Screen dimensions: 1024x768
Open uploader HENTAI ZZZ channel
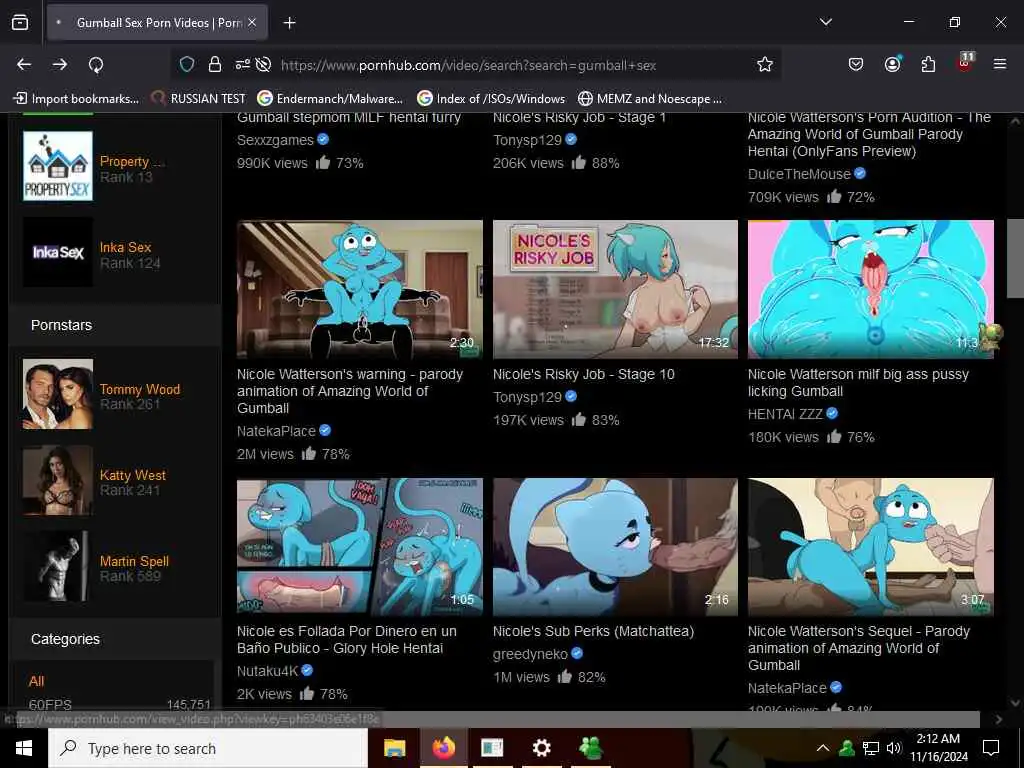785,414
